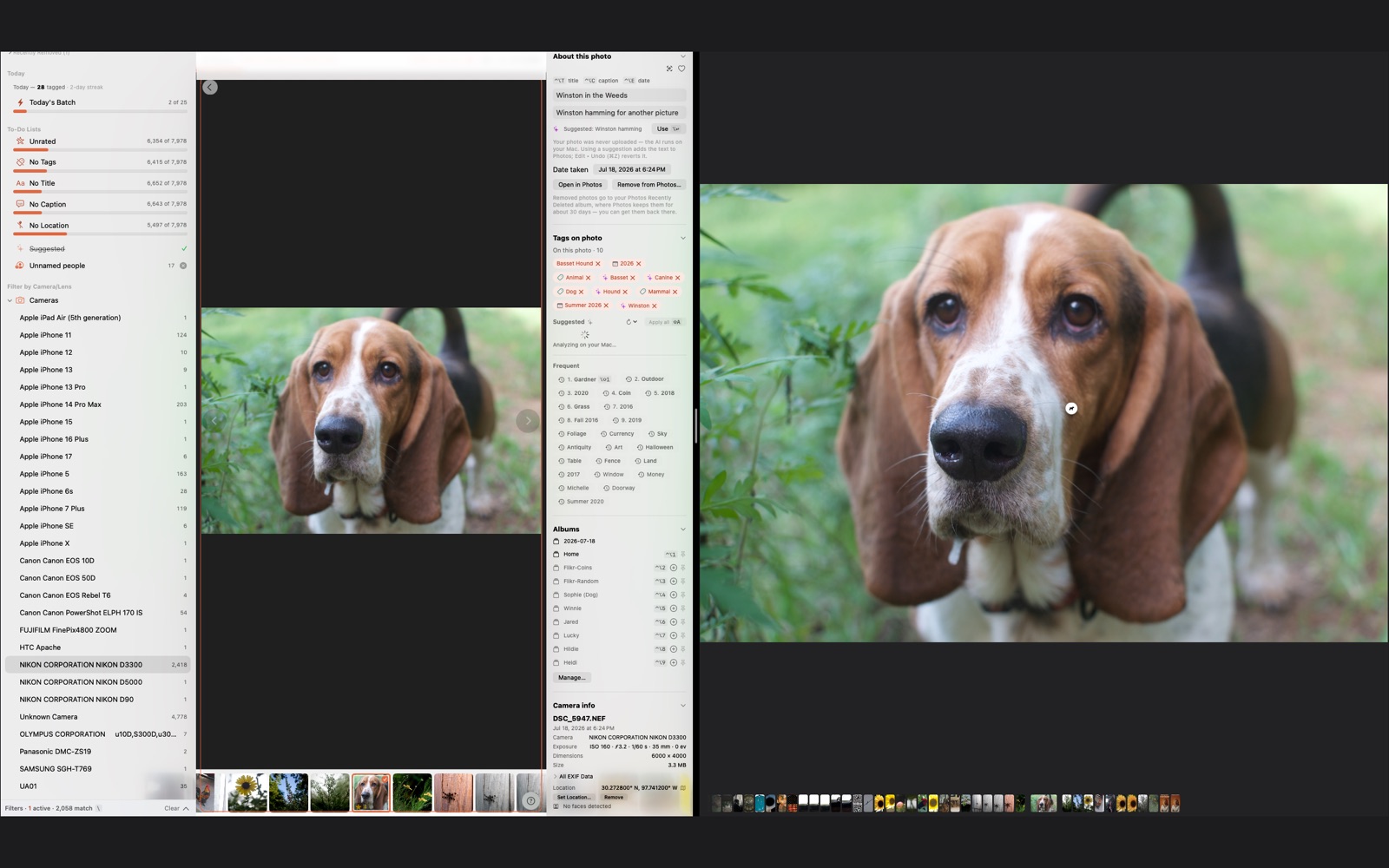
Task: Collapse the Camera info section
Action: [682, 706]
